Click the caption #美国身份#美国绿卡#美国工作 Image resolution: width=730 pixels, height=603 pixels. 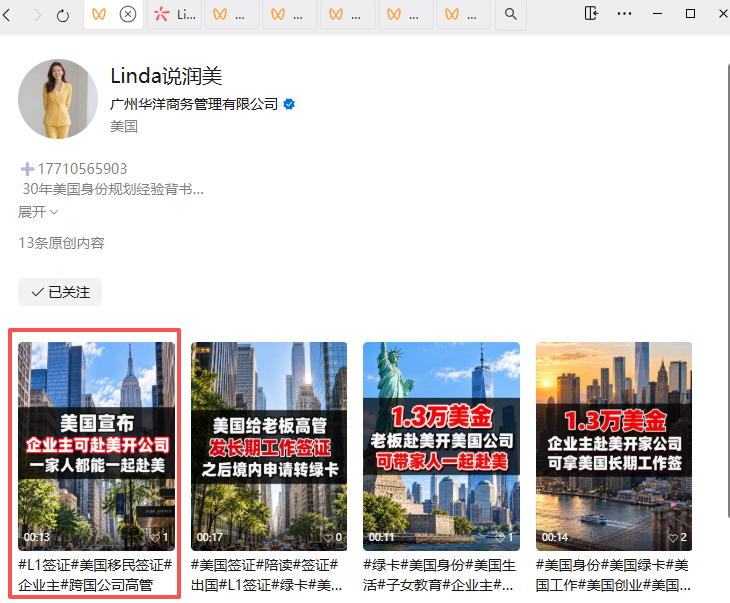point(613,575)
